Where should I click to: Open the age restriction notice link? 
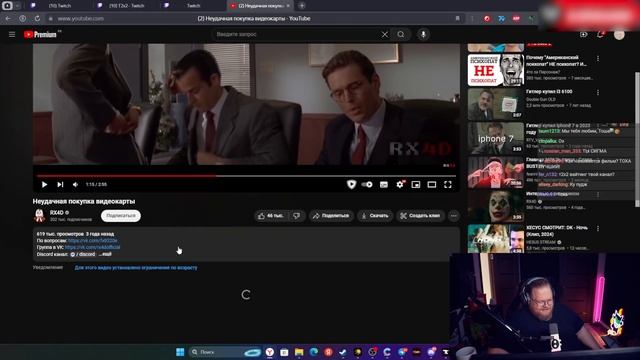[136, 267]
